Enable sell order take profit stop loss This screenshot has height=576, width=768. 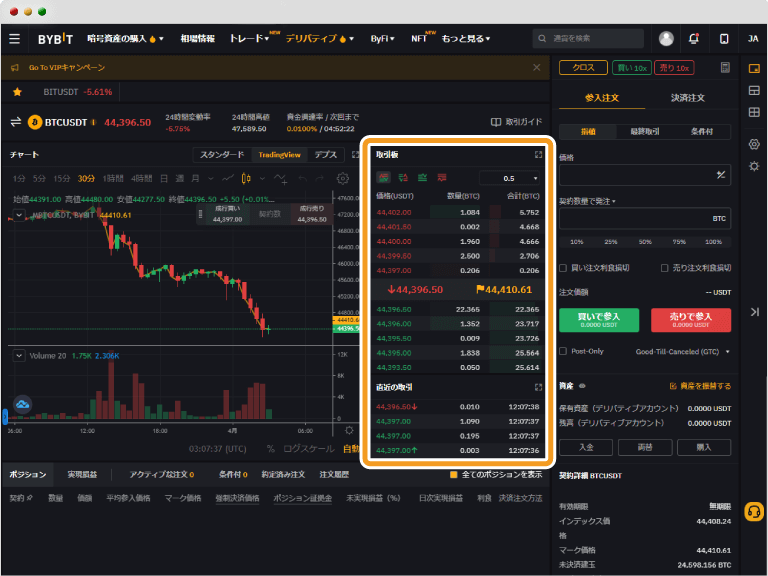click(x=664, y=268)
